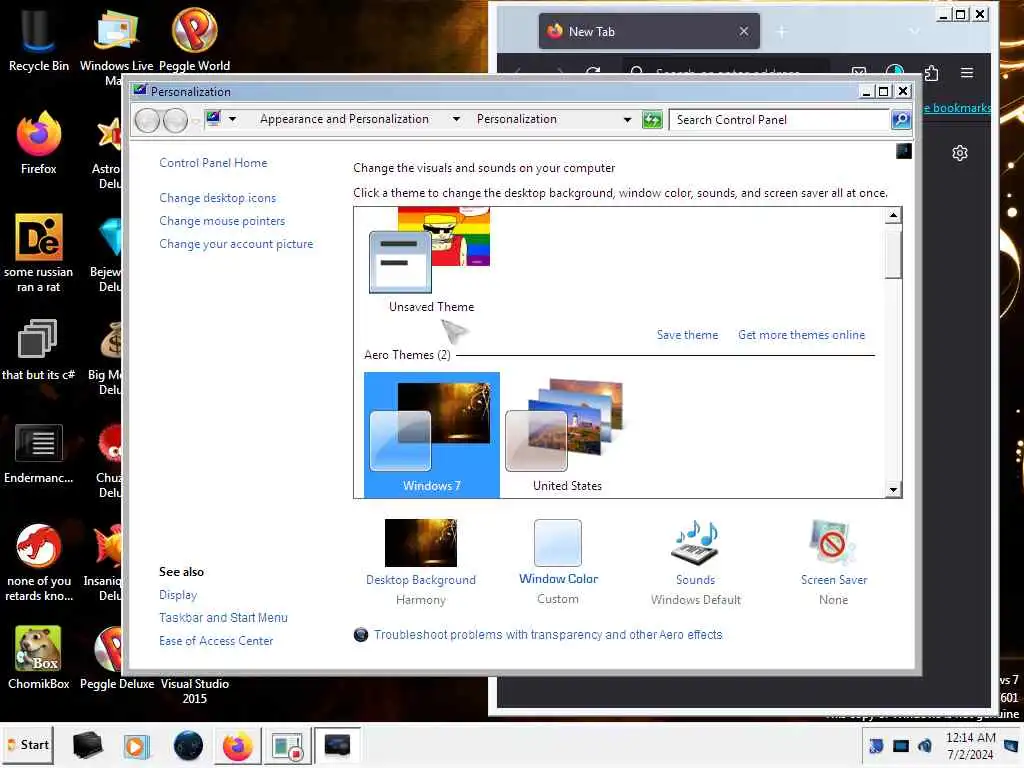Click Change your account picture link

pyautogui.click(x=236, y=244)
